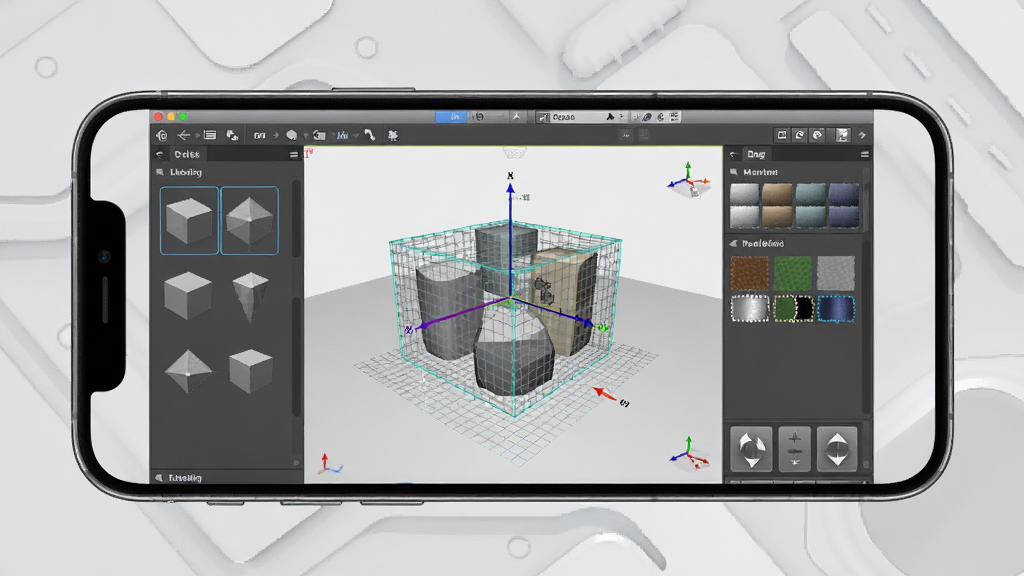Select the camera-shaped toolbar icon
Viewport: 1024px width, 576px height.
coord(319,135)
